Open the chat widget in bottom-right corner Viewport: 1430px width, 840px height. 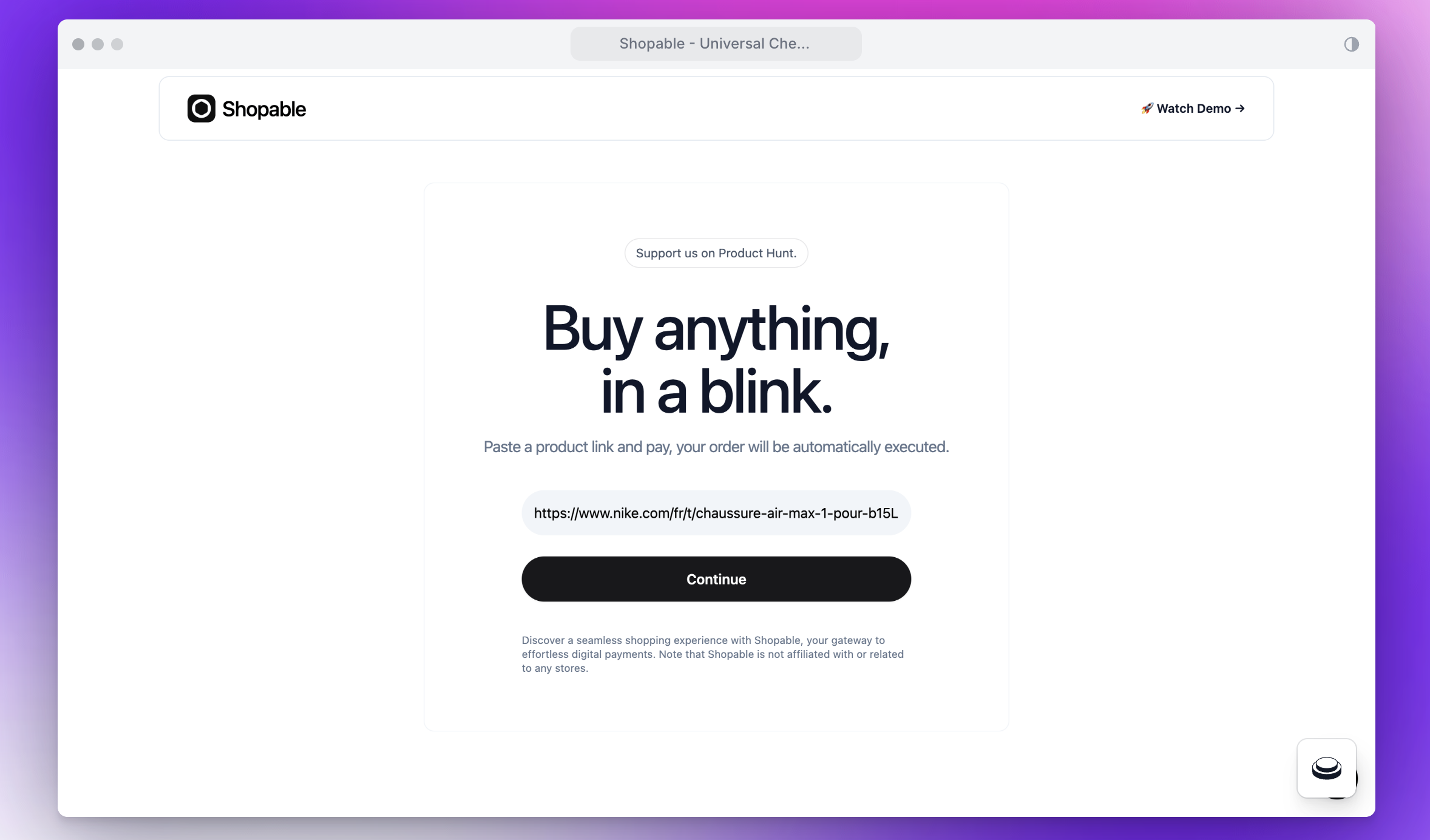[x=1326, y=768]
